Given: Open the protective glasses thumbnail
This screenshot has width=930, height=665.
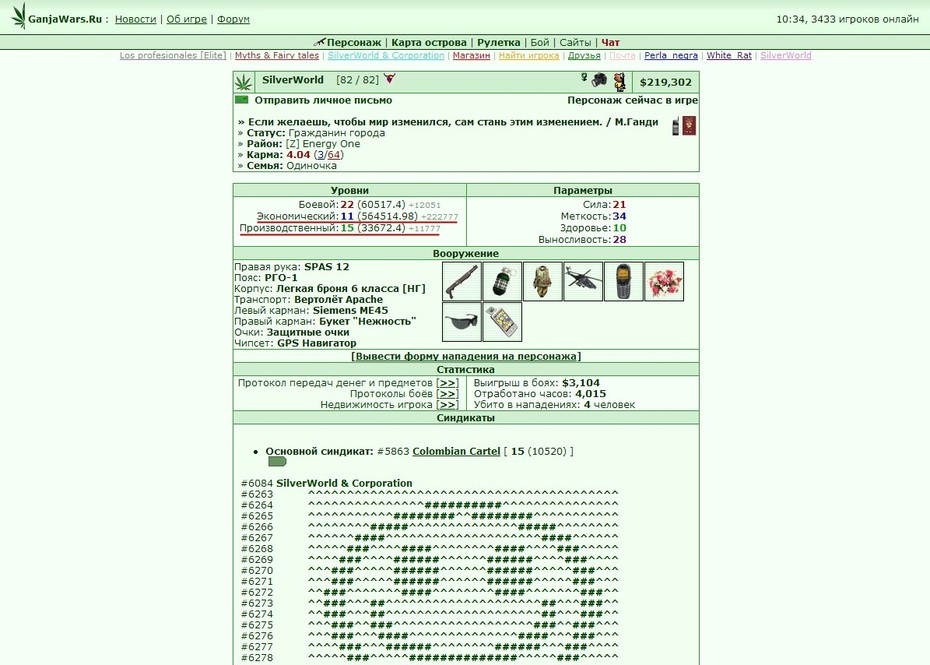Looking at the screenshot, I should coord(462,322).
